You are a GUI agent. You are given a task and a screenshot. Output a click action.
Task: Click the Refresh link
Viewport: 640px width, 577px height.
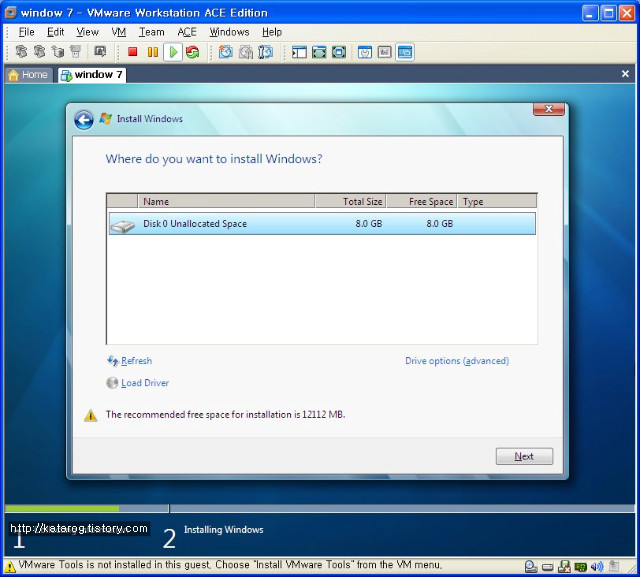(x=136, y=361)
